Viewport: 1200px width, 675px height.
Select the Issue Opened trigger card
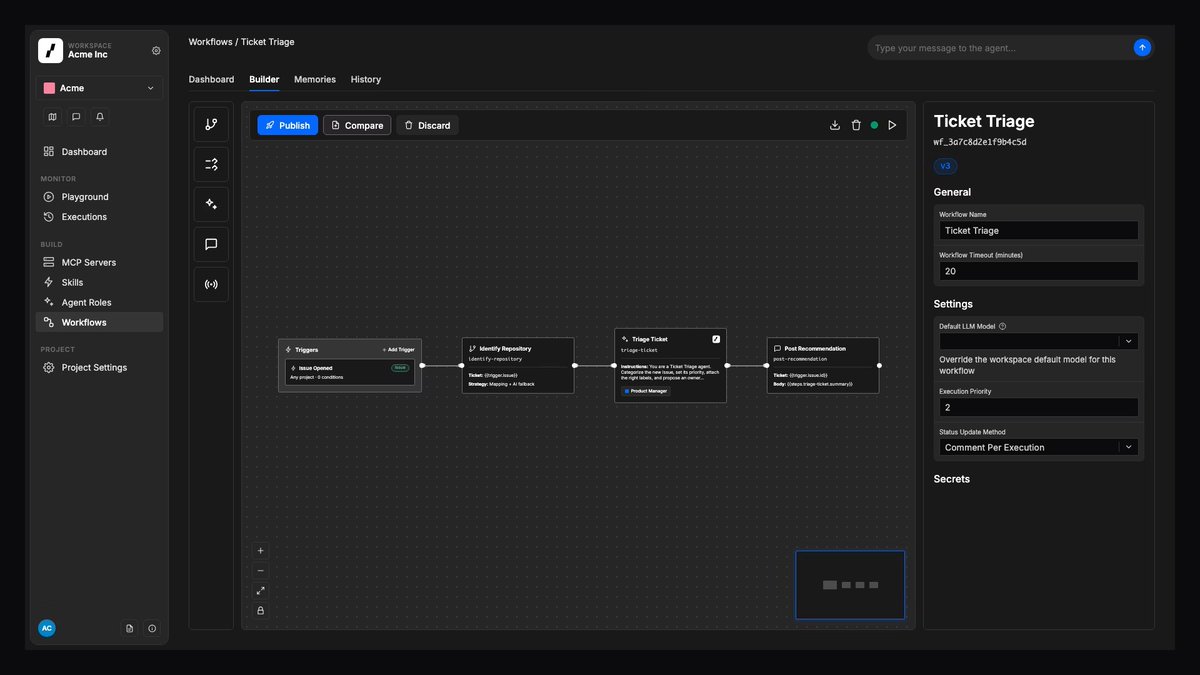(x=350, y=372)
